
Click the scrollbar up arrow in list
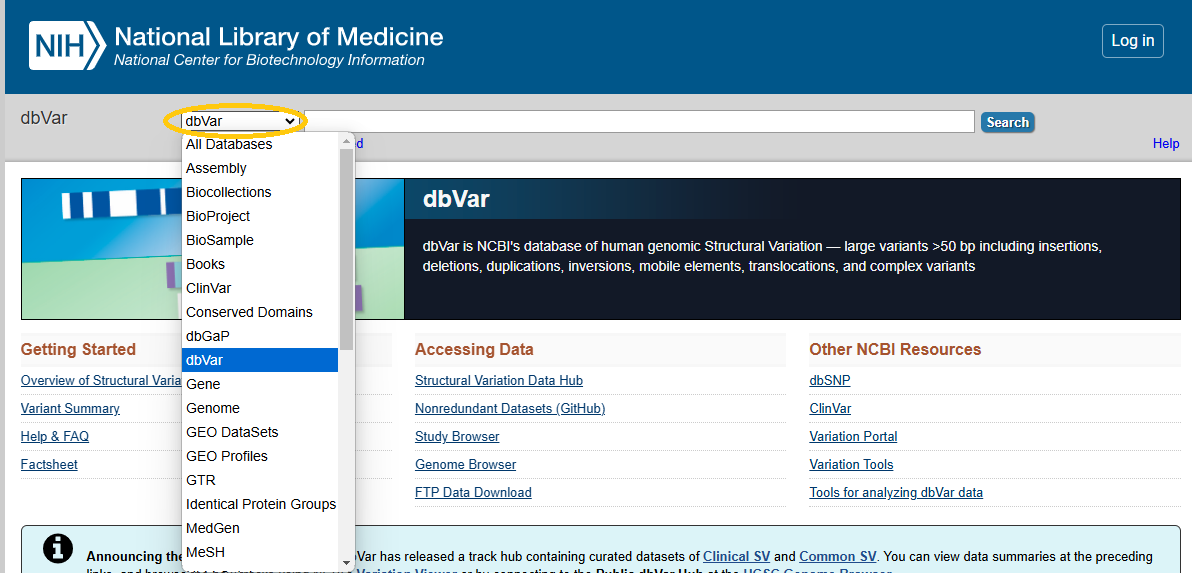(347, 140)
